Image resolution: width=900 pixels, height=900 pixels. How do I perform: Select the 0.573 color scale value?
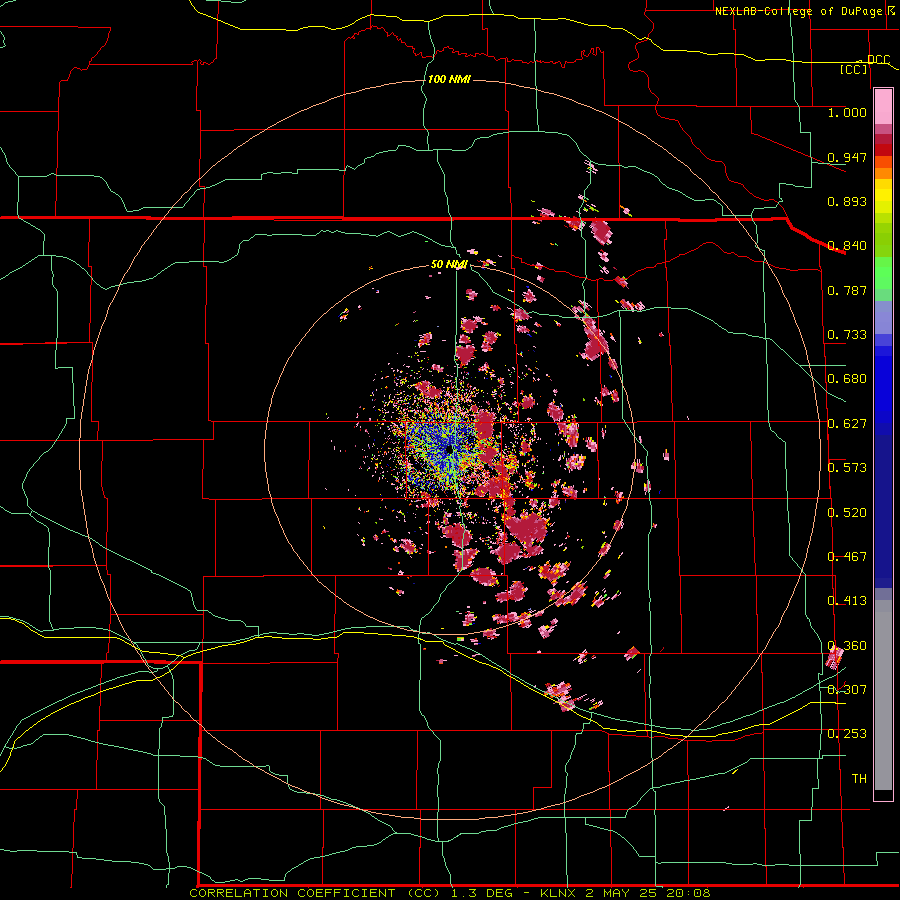point(847,468)
